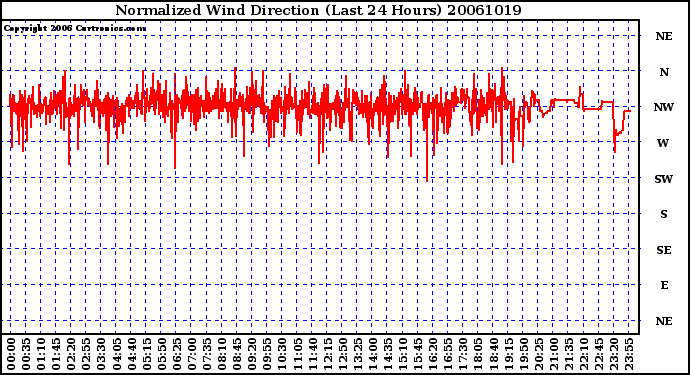
Task: Click the '12:15' time axis label
Action: pyautogui.click(x=327, y=354)
